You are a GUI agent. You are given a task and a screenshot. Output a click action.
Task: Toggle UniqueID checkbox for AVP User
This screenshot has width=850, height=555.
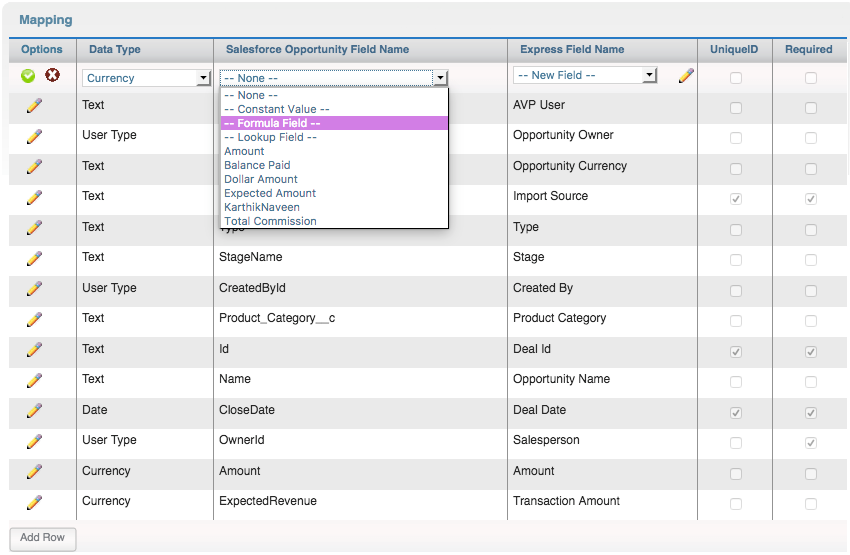(736, 108)
